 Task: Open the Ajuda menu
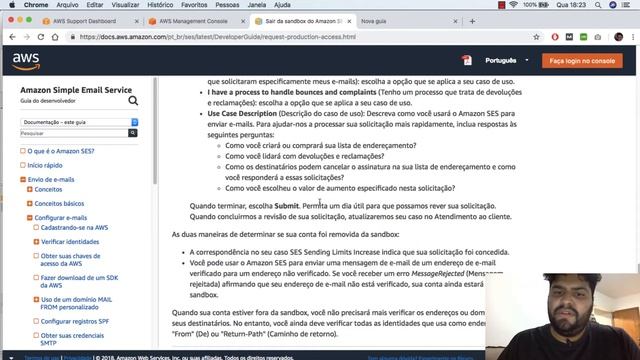click(282, 5)
